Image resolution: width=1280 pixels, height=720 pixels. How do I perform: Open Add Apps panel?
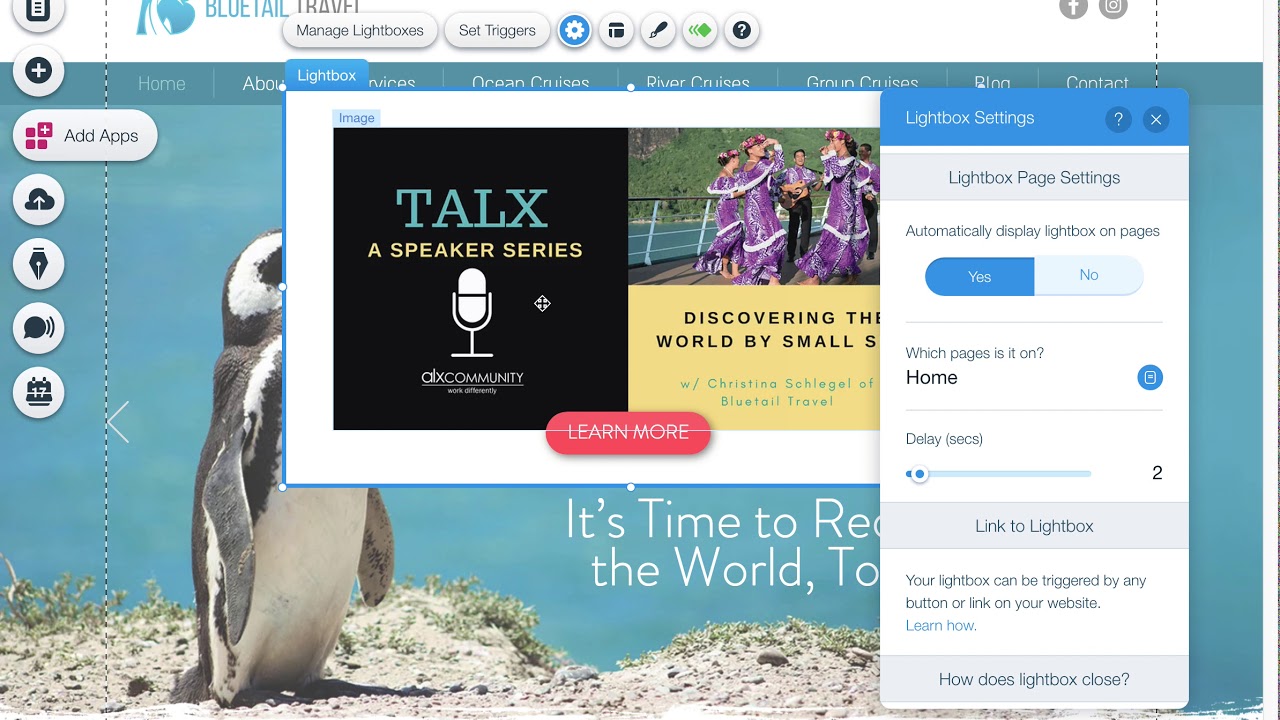coord(85,136)
